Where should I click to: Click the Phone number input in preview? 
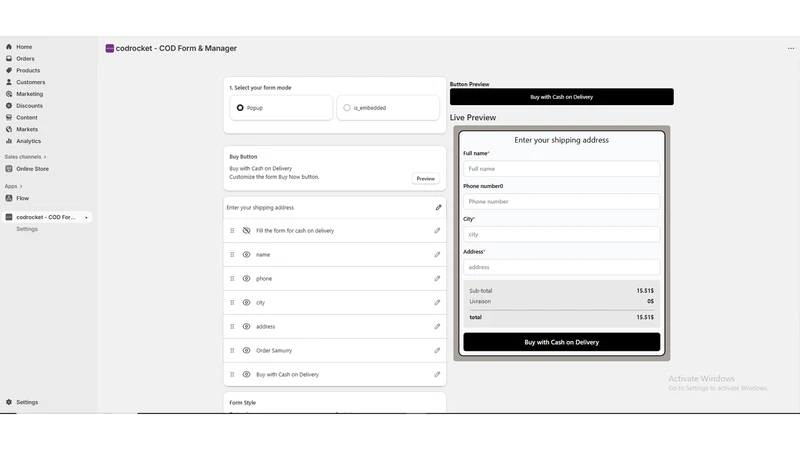click(561, 202)
